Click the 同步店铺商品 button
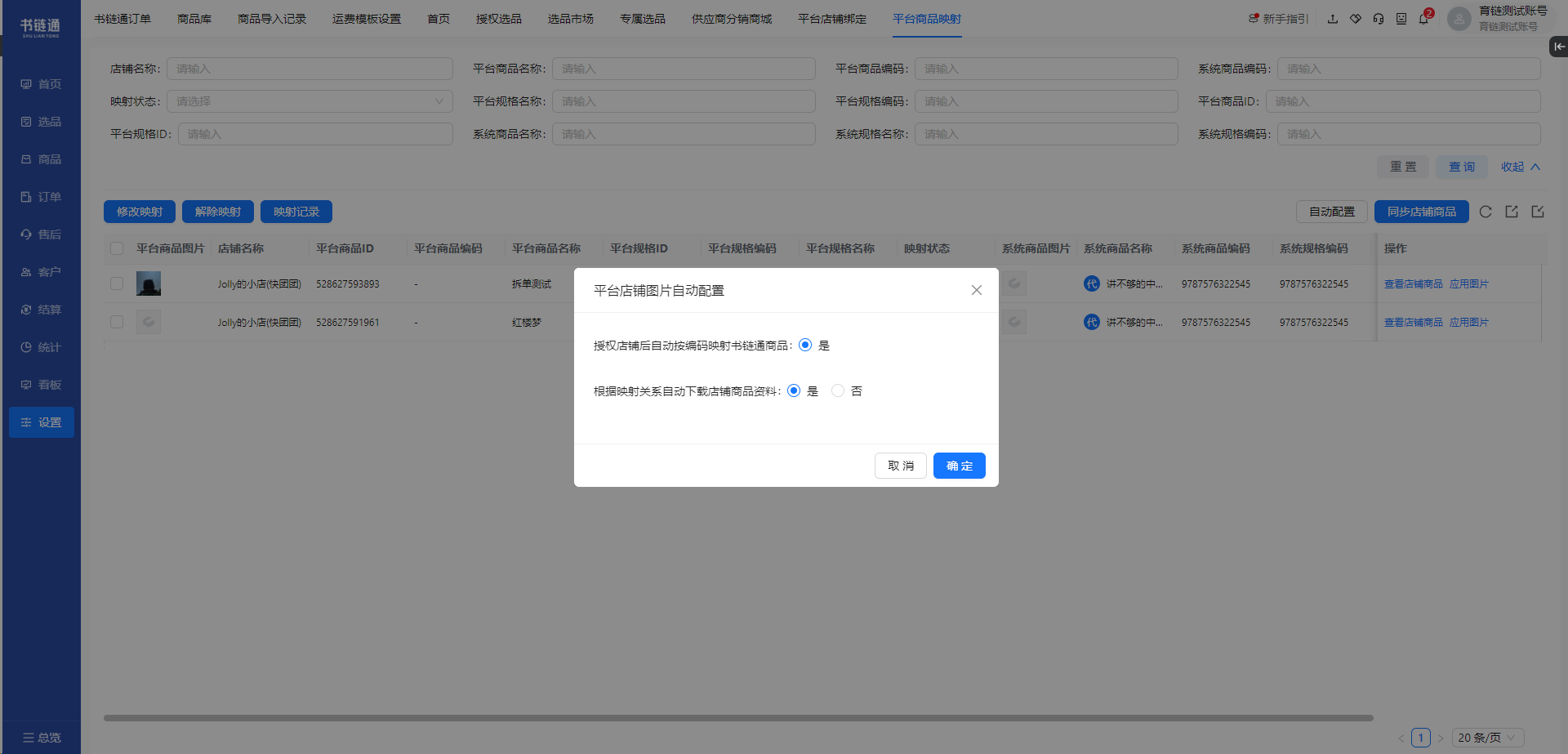Image resolution: width=1568 pixels, height=754 pixels. click(1422, 212)
